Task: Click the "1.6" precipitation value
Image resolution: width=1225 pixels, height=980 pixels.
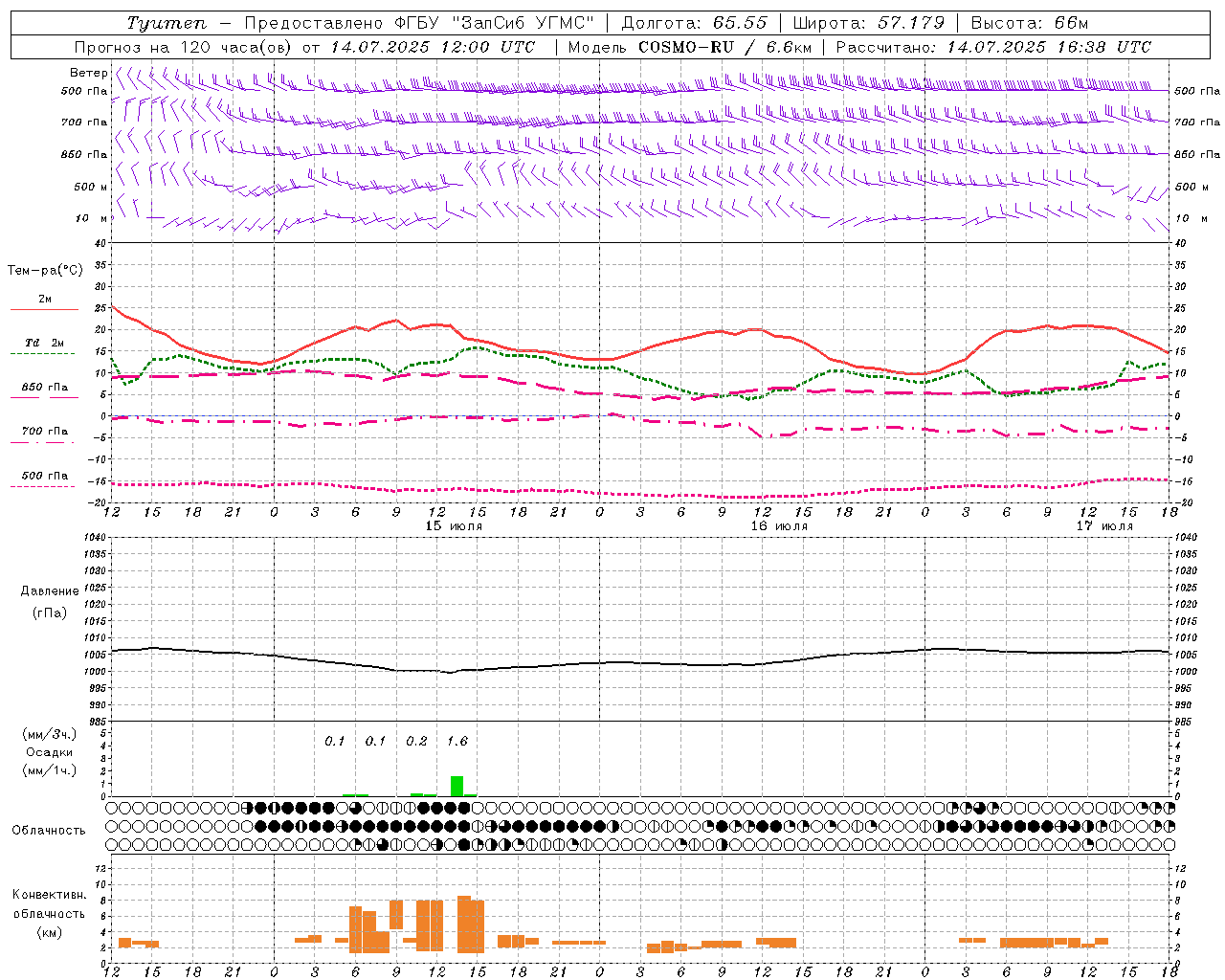Action: pyautogui.click(x=457, y=741)
